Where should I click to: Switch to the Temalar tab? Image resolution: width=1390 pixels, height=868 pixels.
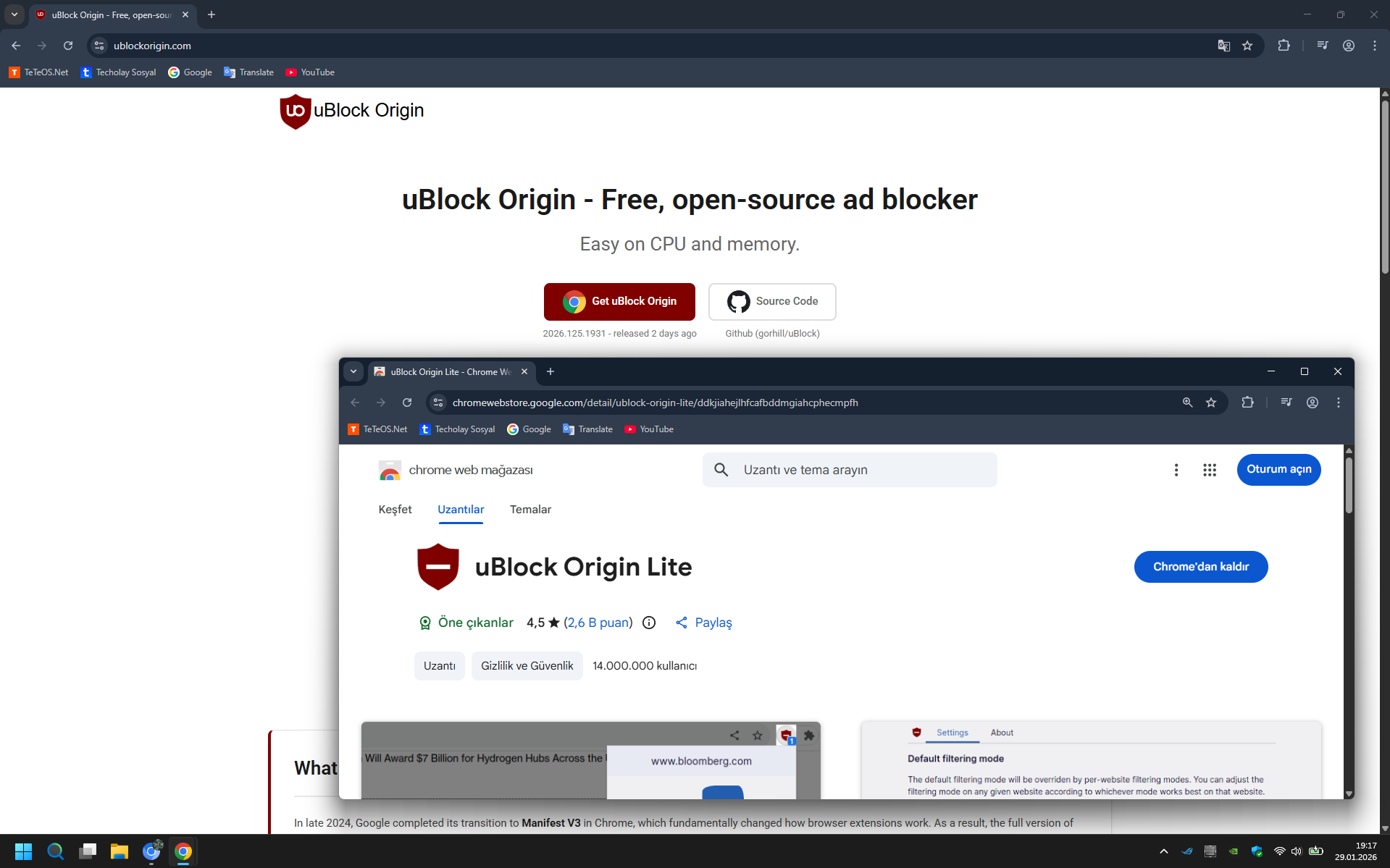pyautogui.click(x=530, y=510)
